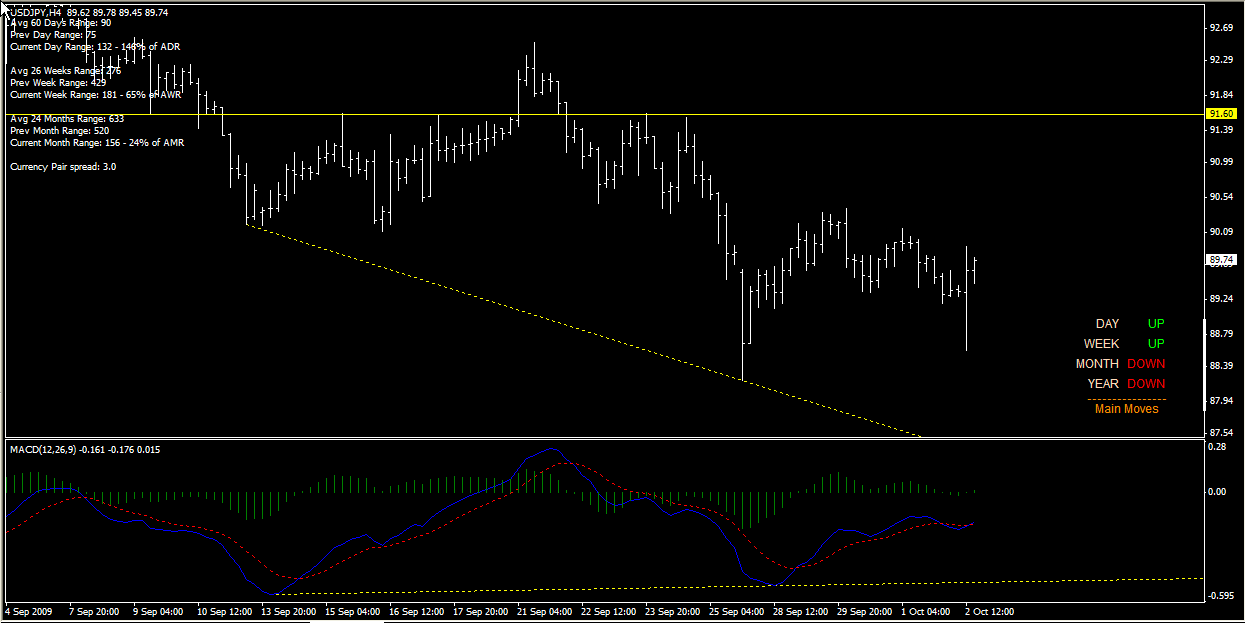Click the 88.39 price scale value

coord(1220,367)
